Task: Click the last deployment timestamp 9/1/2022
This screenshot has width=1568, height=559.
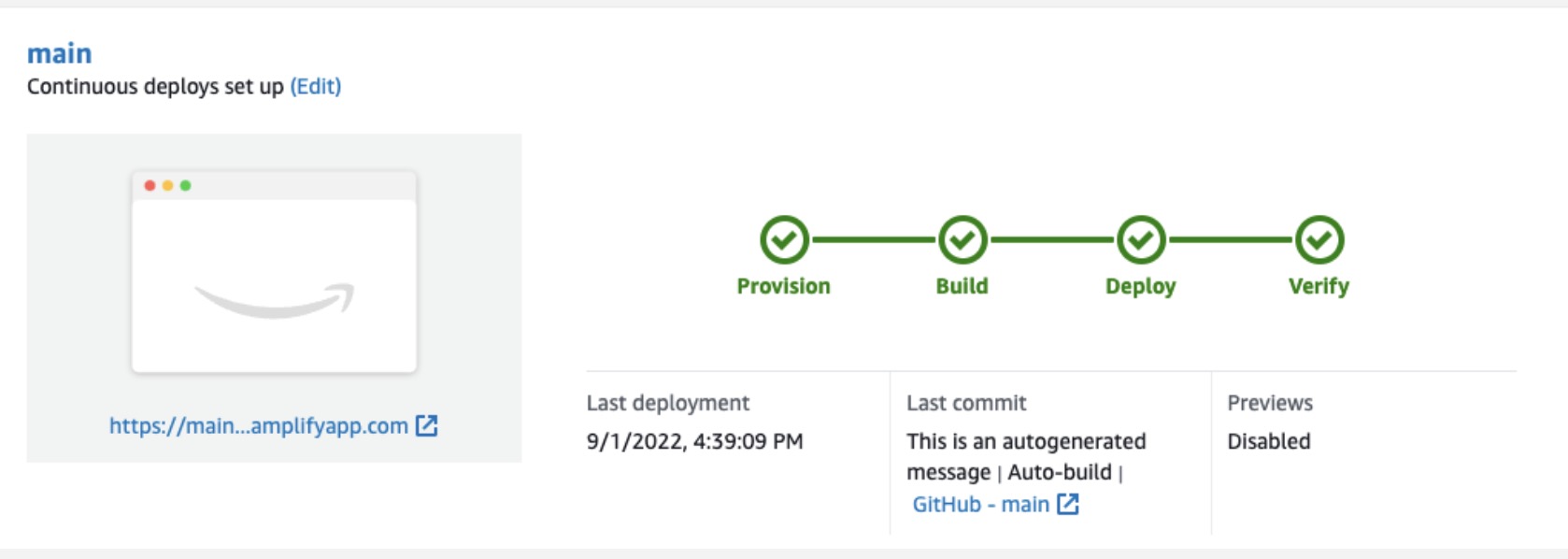Action: point(694,441)
